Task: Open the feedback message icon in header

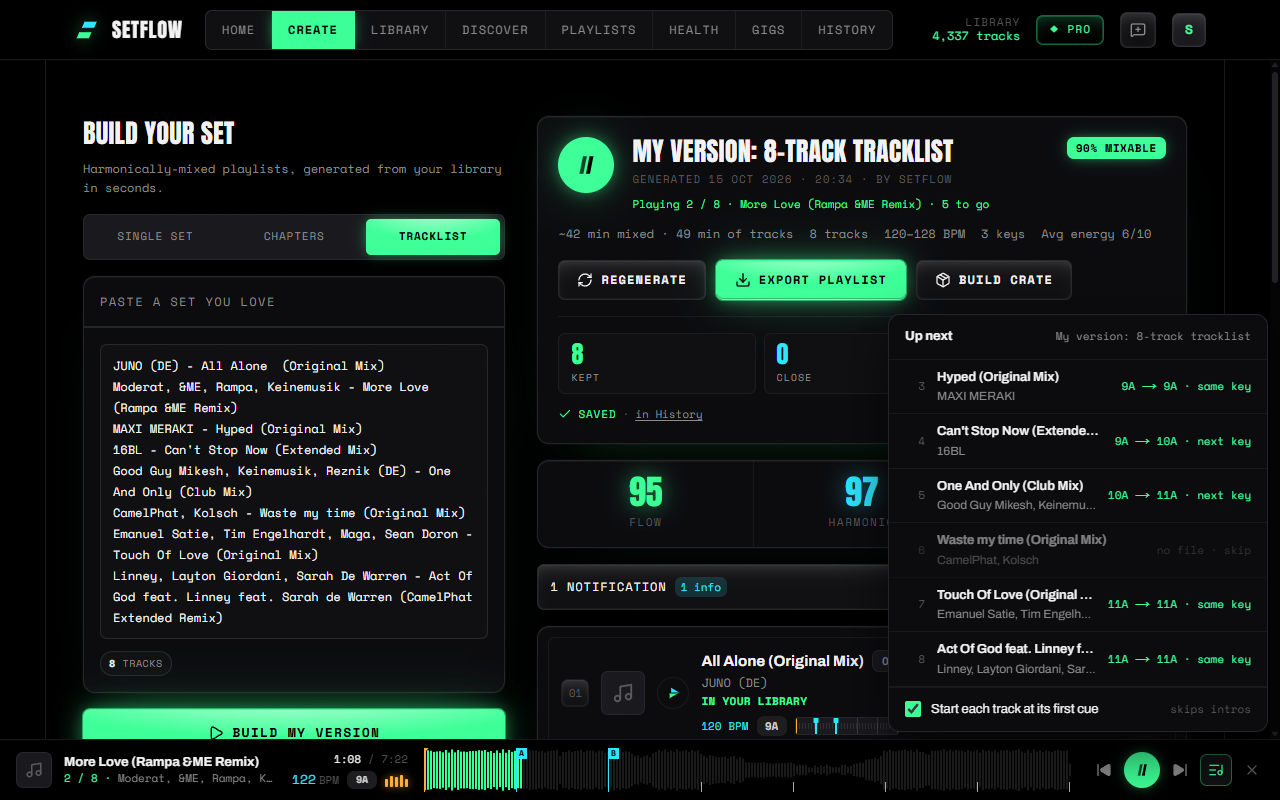Action: point(1138,30)
